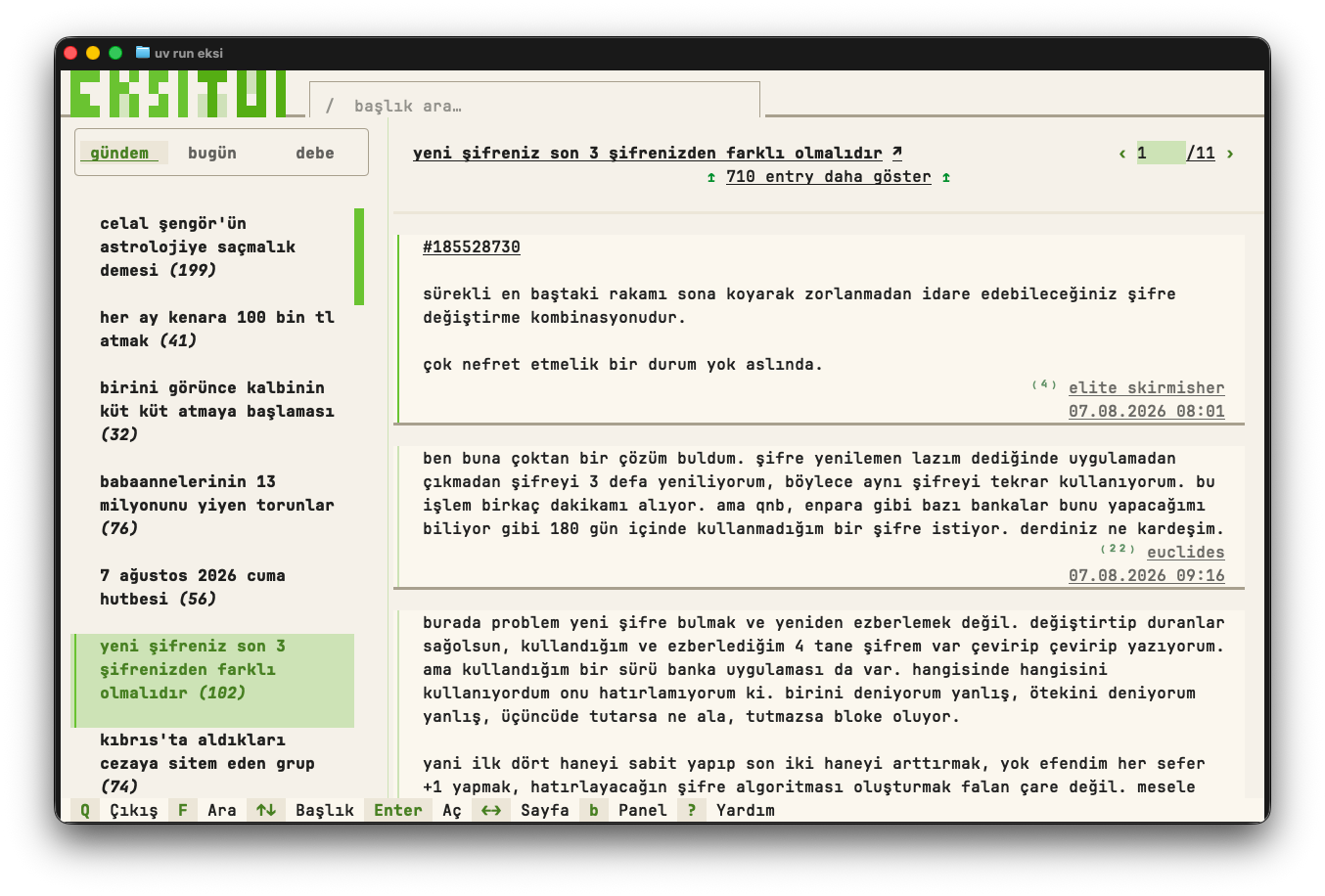Click the external link arrow beside the topic title
The image size is (1325, 896).
[897, 153]
